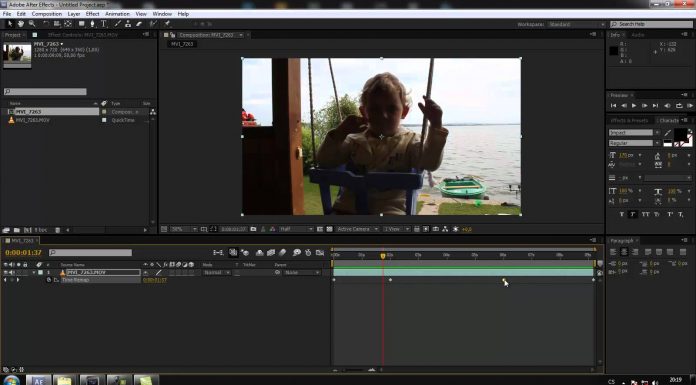The height and width of the screenshot is (385, 696).
Task: Open the magnification ratio dropdown
Action: pos(184,229)
